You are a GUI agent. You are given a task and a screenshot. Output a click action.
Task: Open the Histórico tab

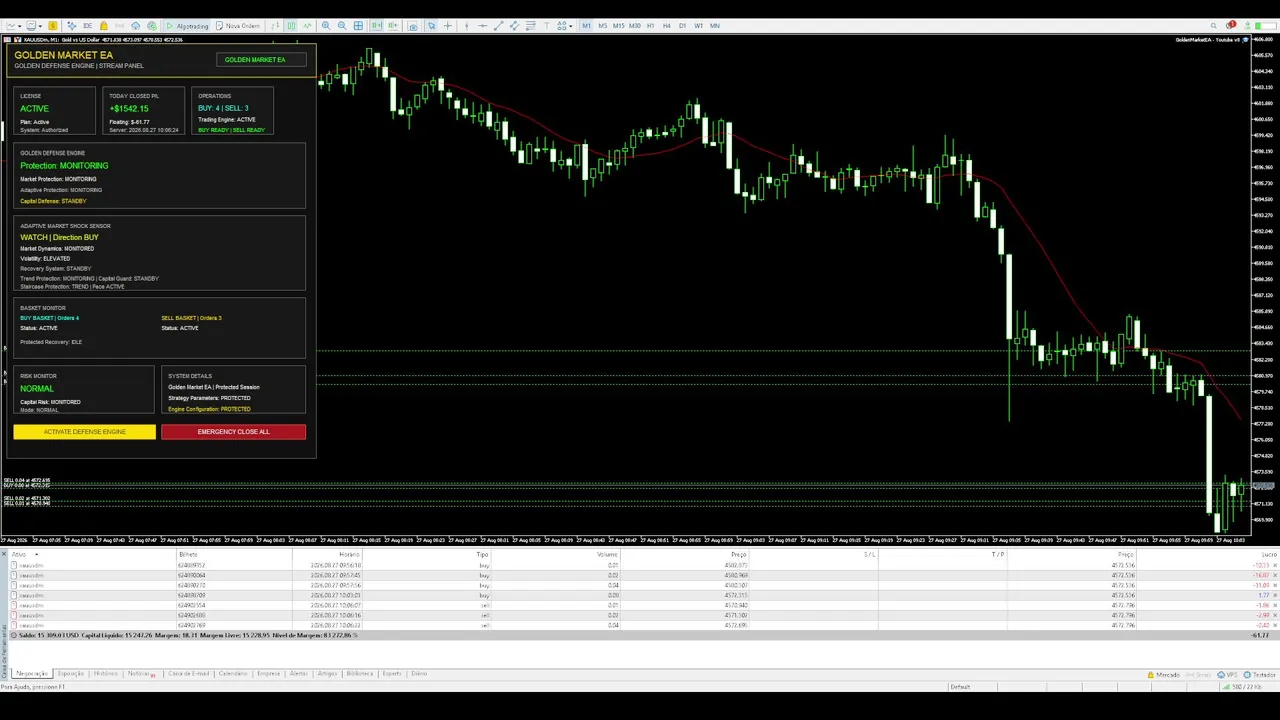pyautogui.click(x=106, y=674)
